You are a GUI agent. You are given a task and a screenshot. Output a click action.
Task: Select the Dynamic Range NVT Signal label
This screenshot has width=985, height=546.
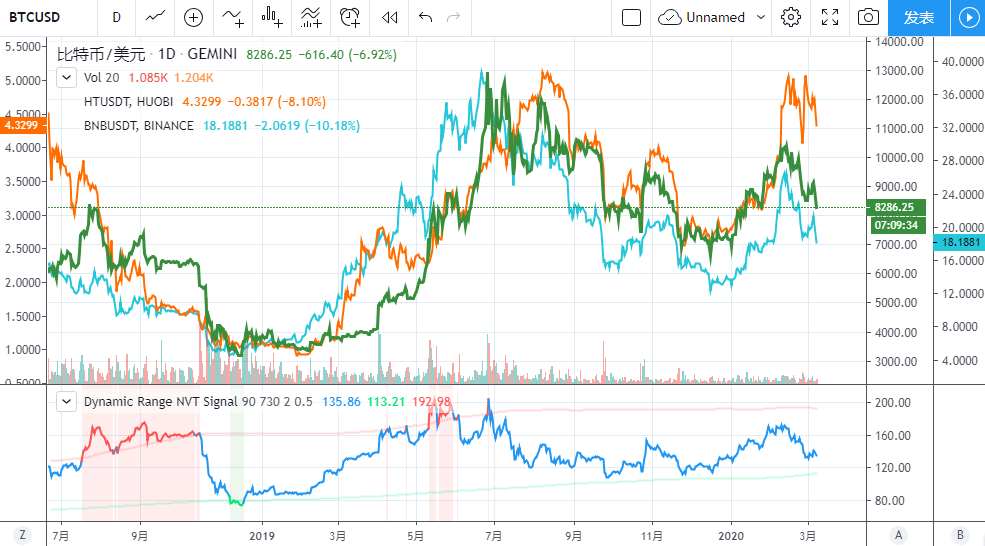(x=161, y=401)
